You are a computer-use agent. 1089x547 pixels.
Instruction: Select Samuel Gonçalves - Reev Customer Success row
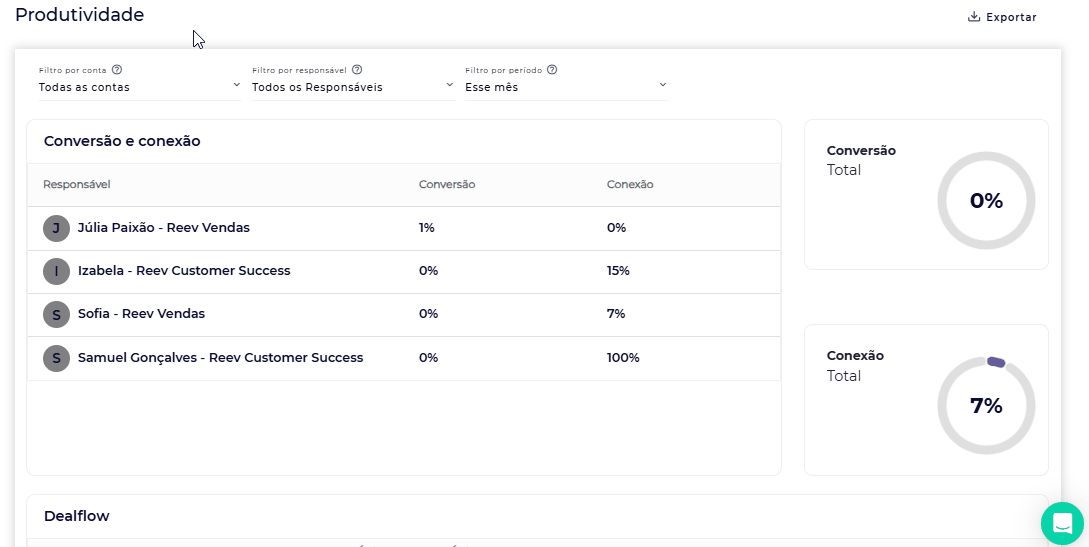(x=404, y=358)
